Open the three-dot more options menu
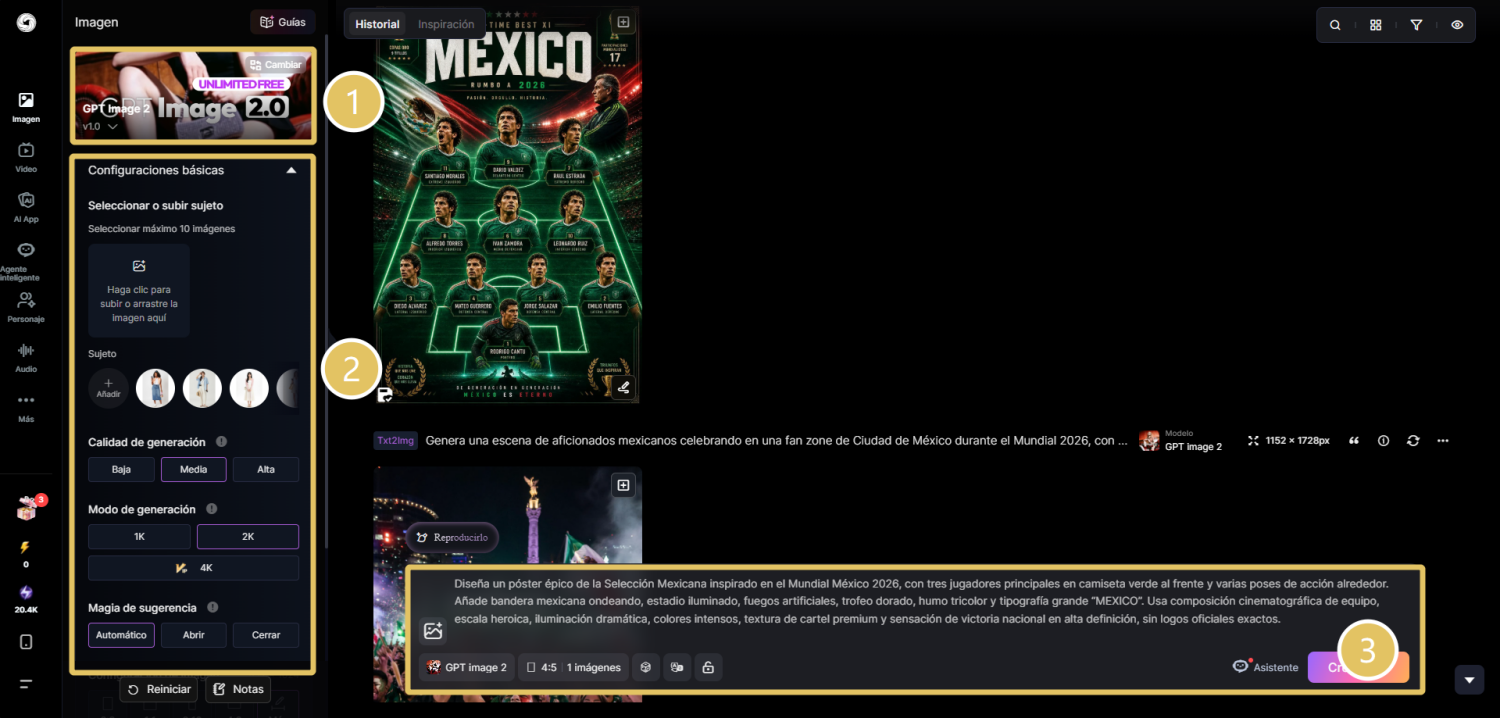Viewport: 1500px width, 718px height. click(1442, 441)
